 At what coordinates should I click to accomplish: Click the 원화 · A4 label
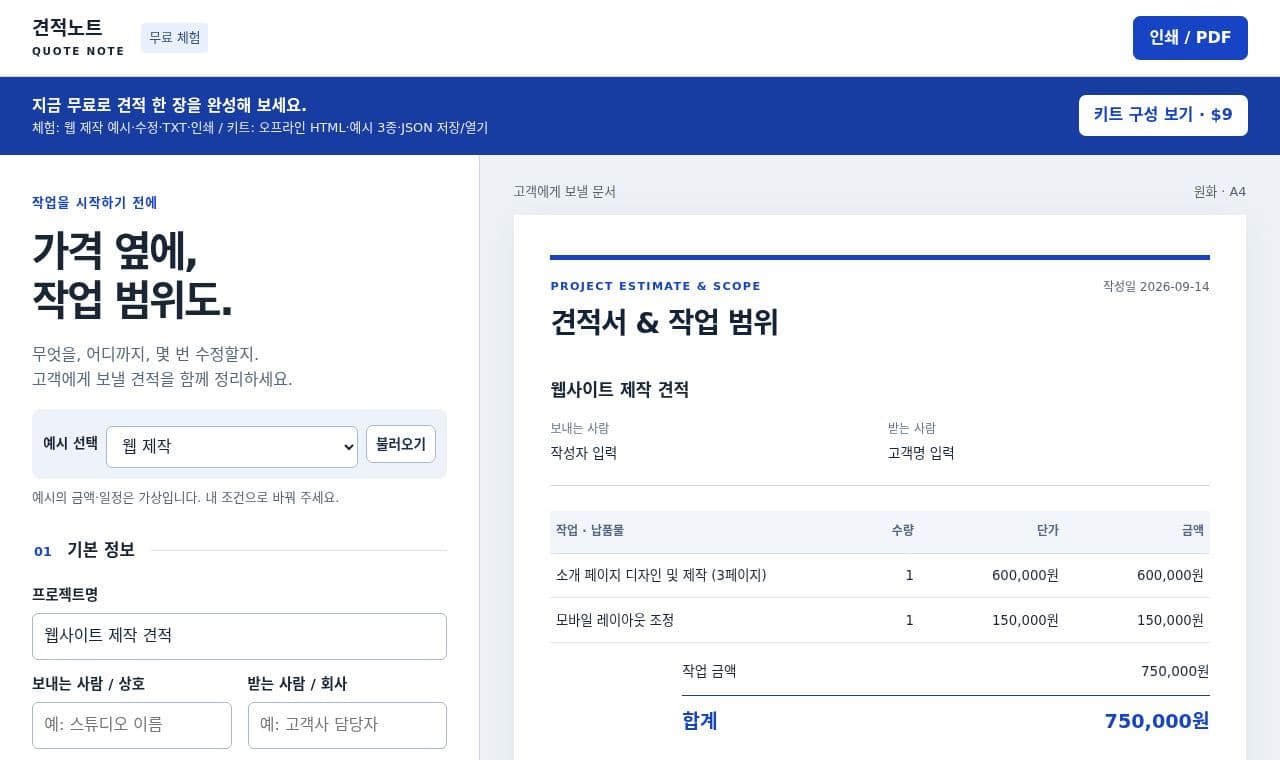tap(1220, 192)
